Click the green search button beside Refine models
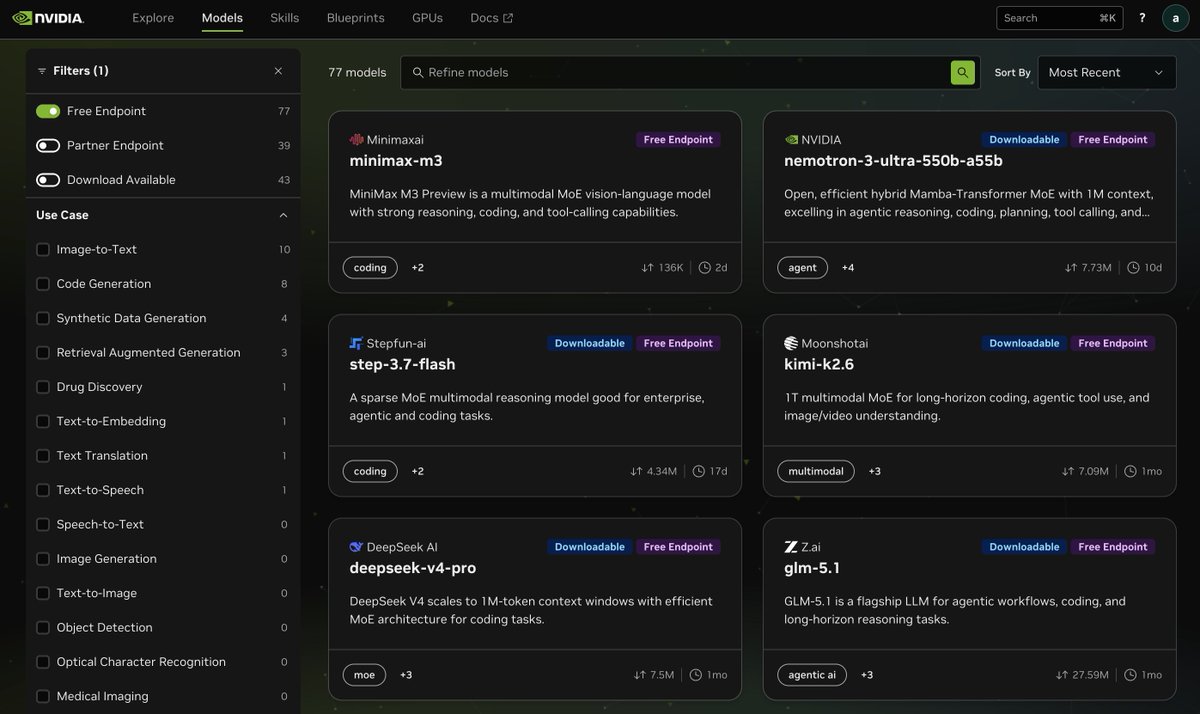The width and height of the screenshot is (1200, 714). click(962, 72)
